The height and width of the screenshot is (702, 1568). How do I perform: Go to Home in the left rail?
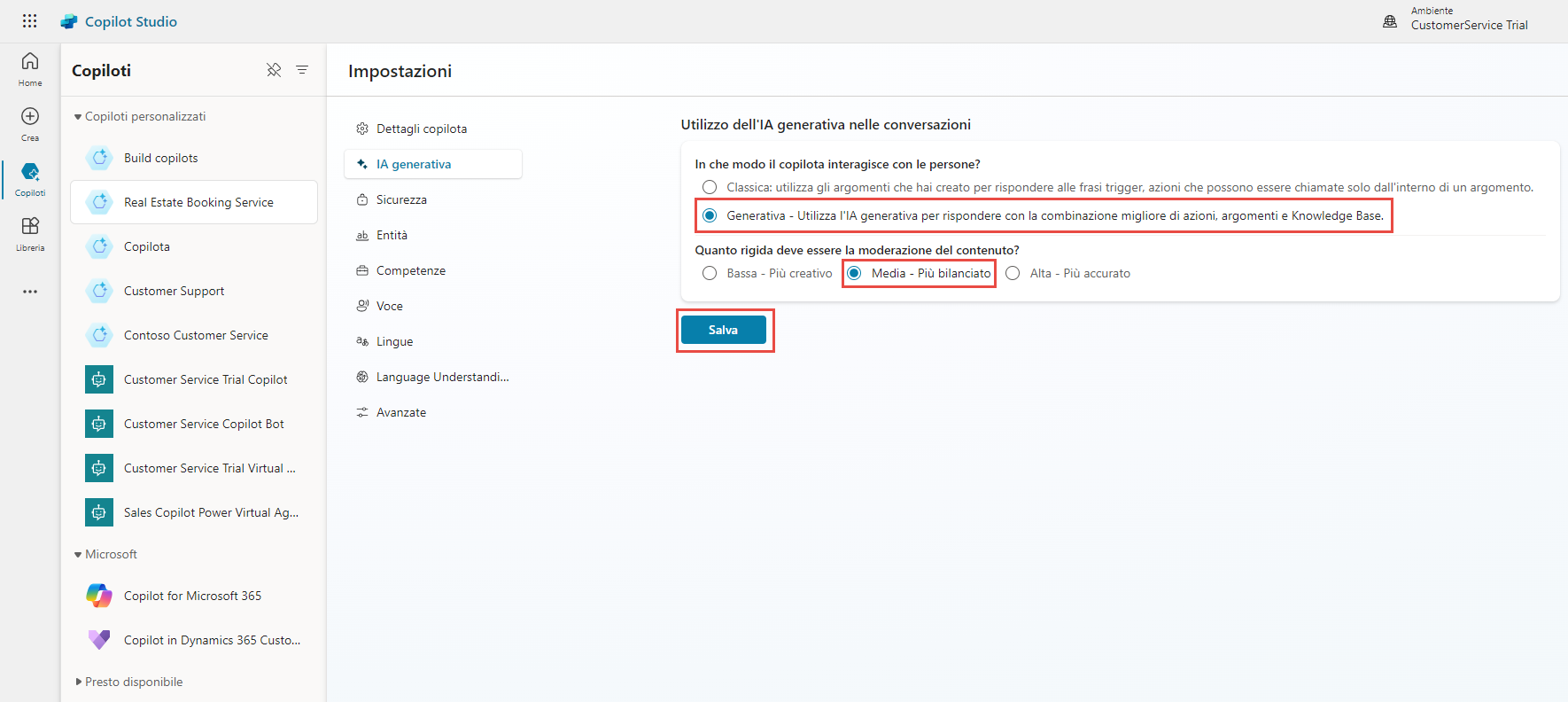pos(30,69)
